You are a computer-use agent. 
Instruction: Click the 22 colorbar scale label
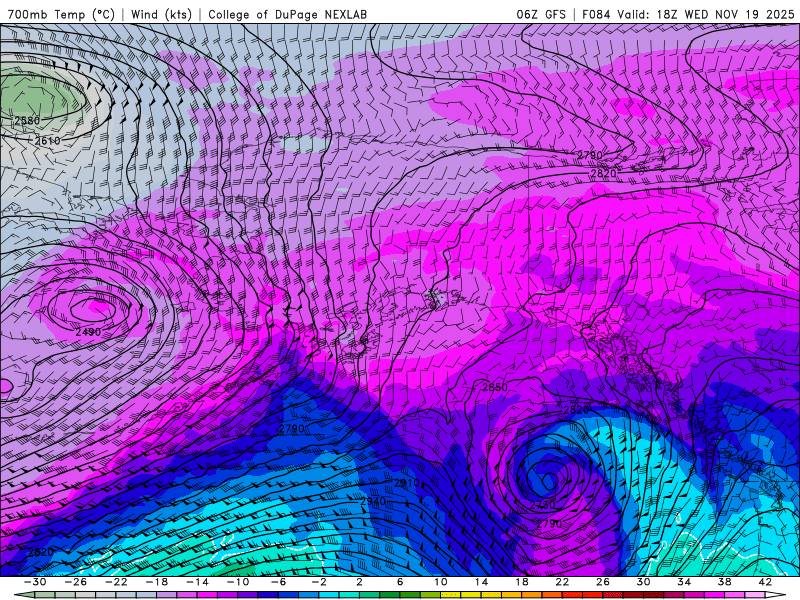pos(562,582)
